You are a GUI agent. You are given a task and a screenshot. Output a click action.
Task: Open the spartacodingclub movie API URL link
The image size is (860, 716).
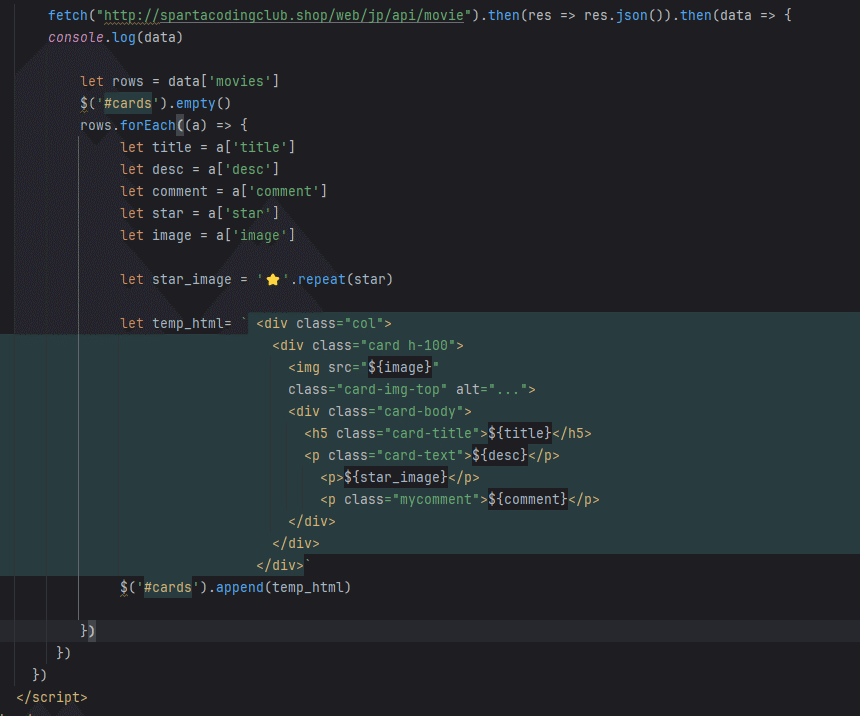coord(284,15)
